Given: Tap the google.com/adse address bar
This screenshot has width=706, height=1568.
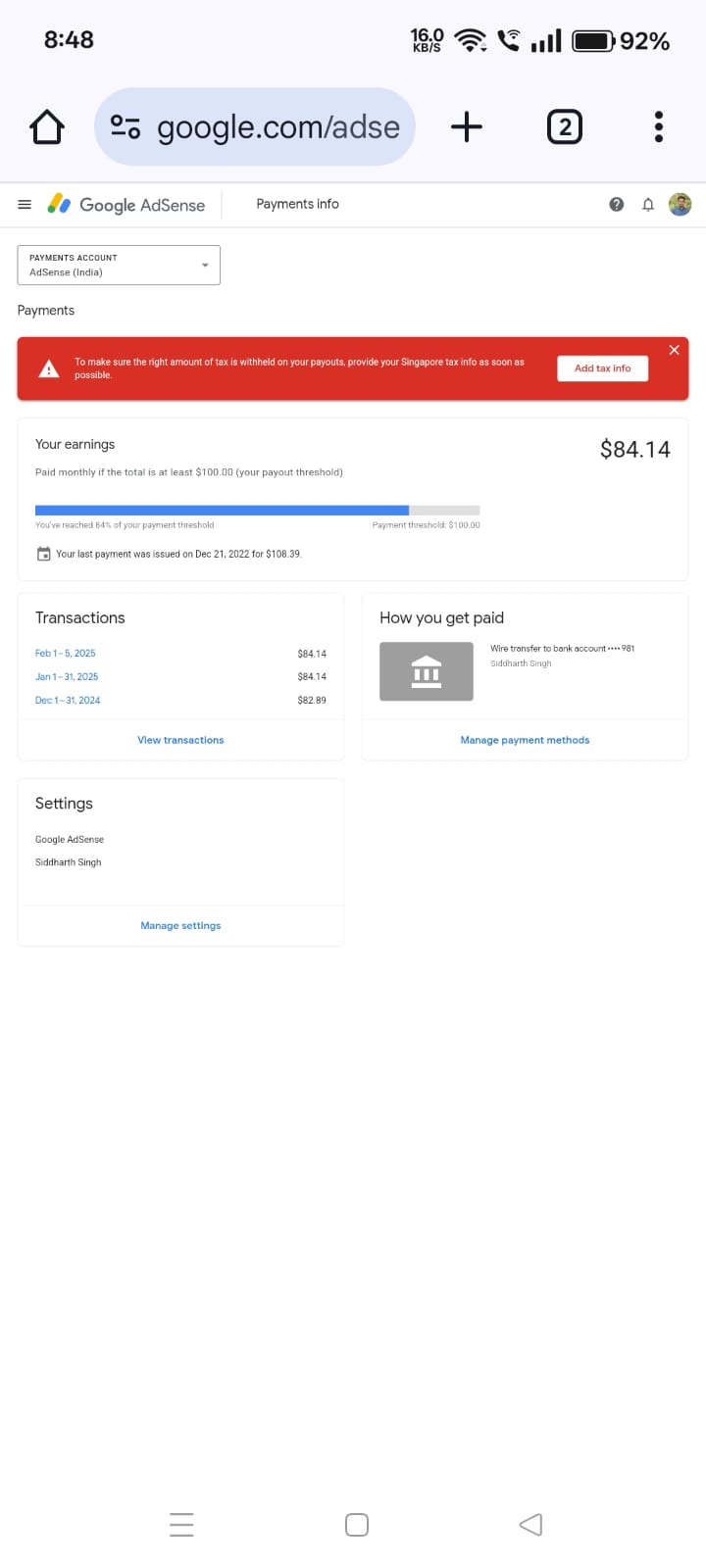Looking at the screenshot, I should click(x=255, y=127).
